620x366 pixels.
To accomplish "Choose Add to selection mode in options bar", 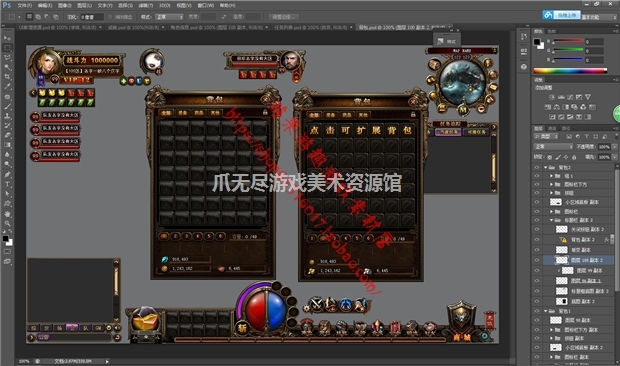I will coord(38,17).
